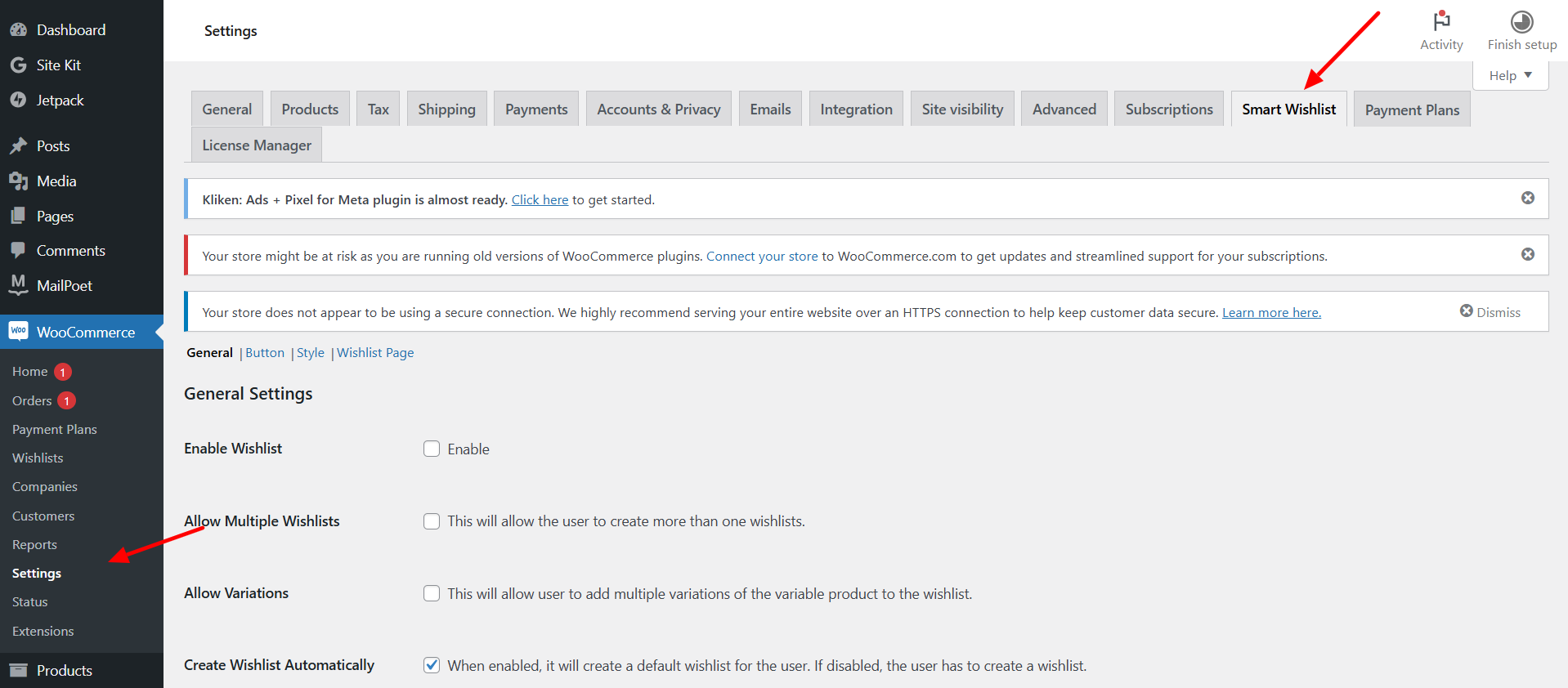Click the Comments bubble icon
This screenshot has width=1568, height=688.
pos(18,251)
